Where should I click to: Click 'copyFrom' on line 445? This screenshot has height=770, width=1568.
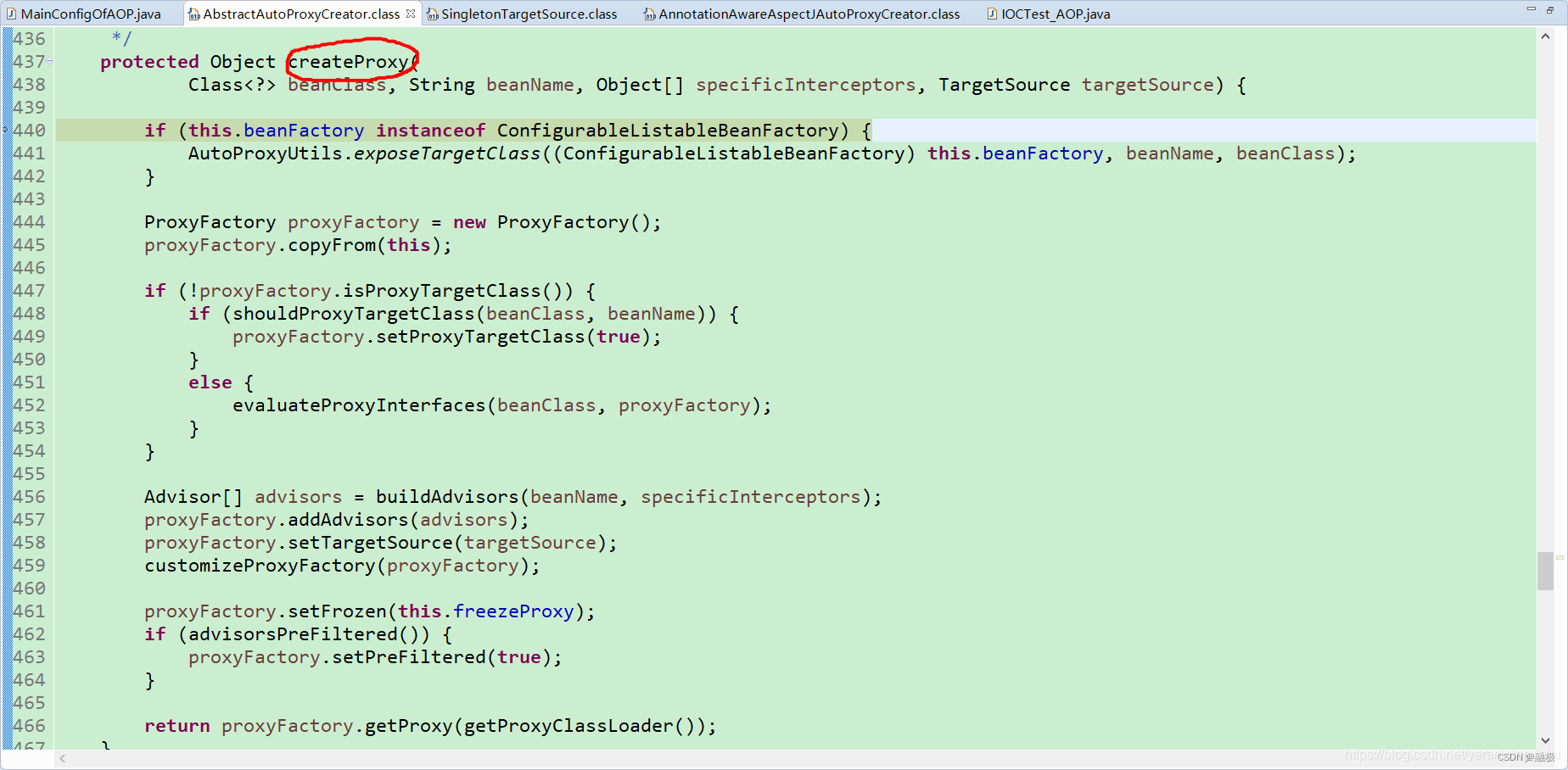point(332,245)
